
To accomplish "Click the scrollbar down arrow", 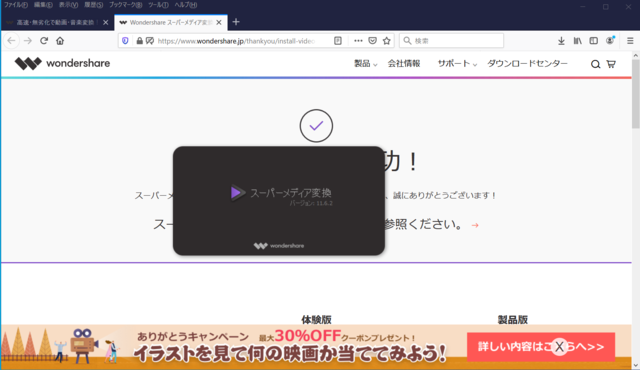I will point(636,366).
